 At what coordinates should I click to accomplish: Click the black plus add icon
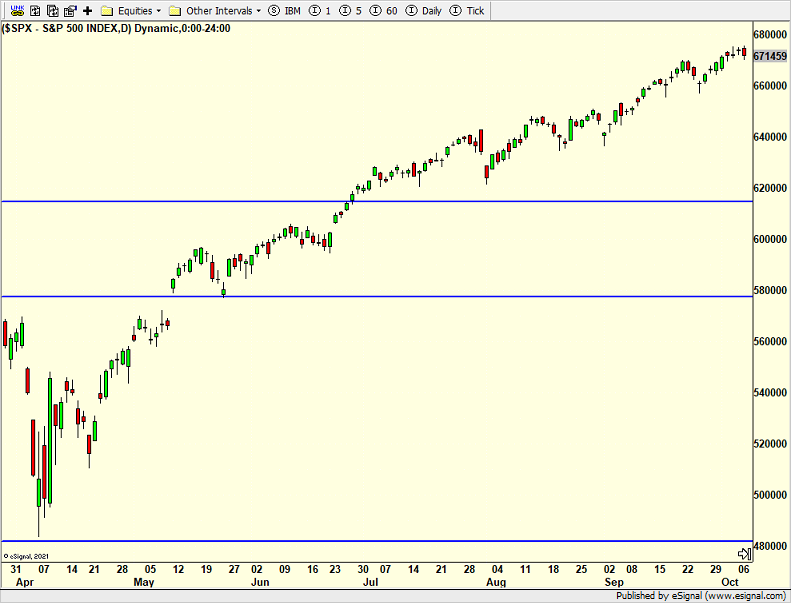tap(88, 10)
